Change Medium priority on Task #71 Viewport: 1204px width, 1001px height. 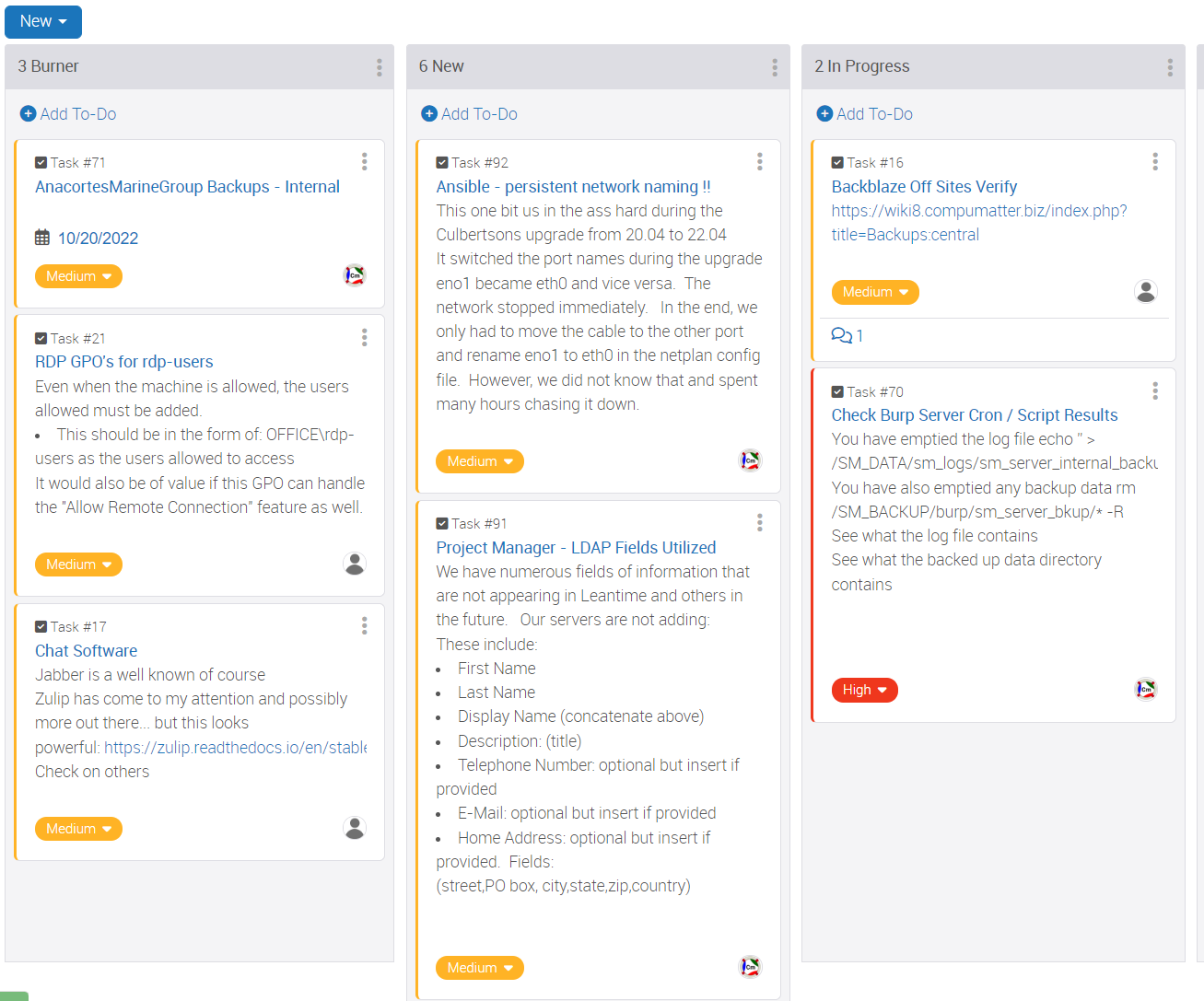[78, 276]
